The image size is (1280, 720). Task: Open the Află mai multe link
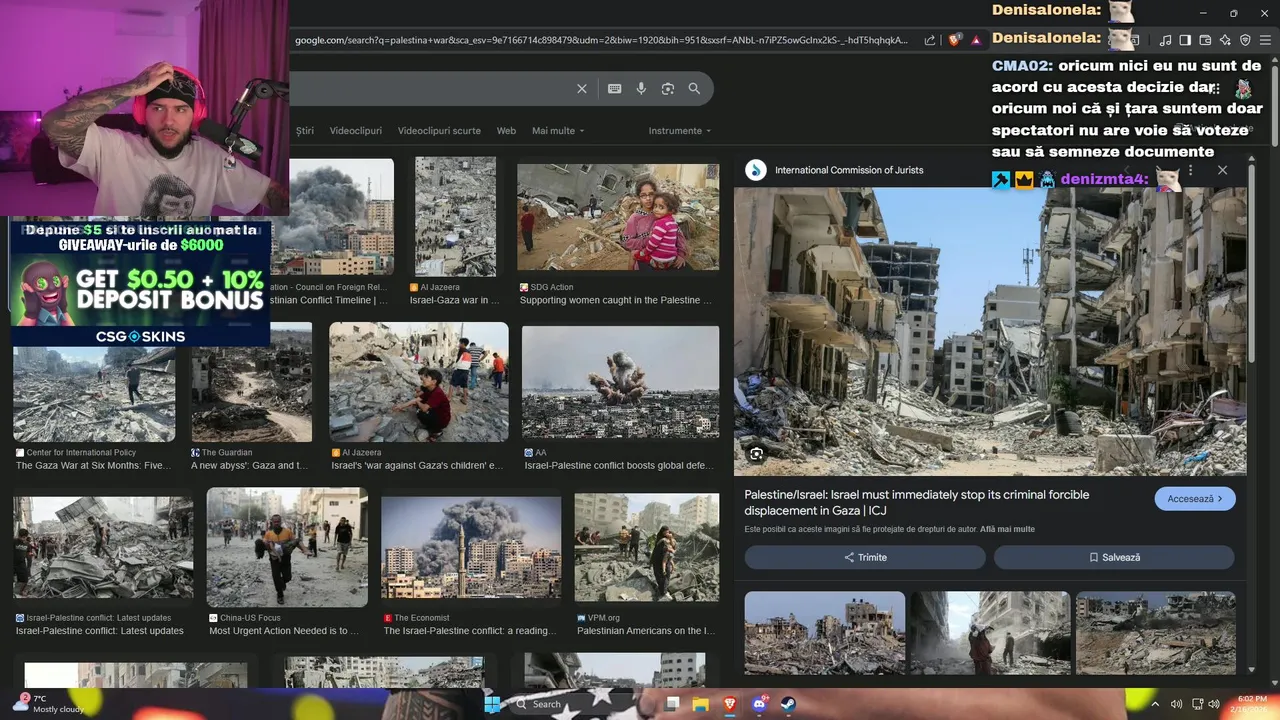(1007, 529)
